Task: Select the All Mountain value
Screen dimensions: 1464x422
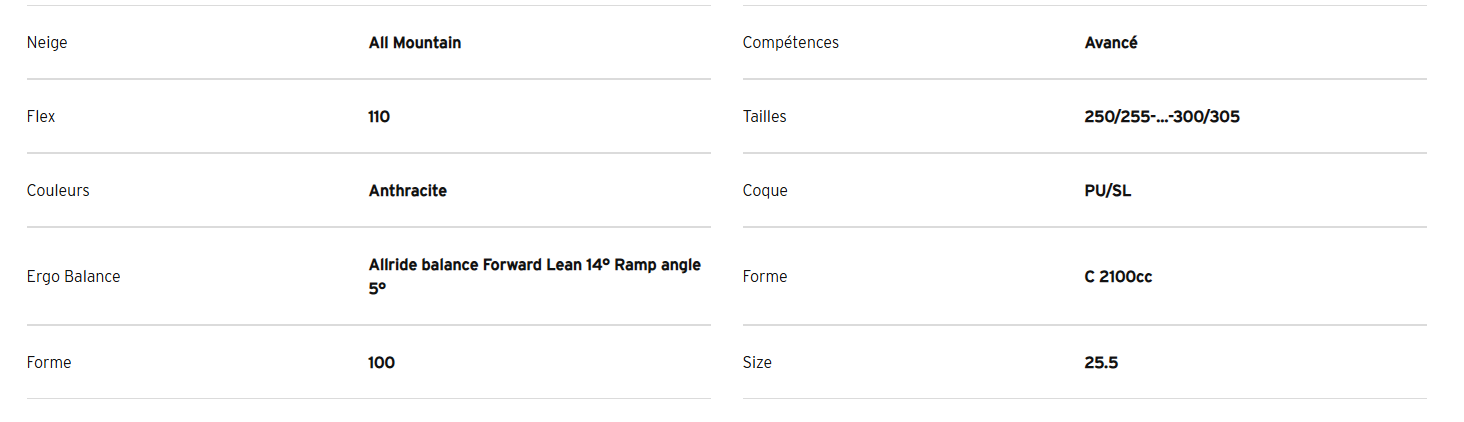Action: pos(415,43)
